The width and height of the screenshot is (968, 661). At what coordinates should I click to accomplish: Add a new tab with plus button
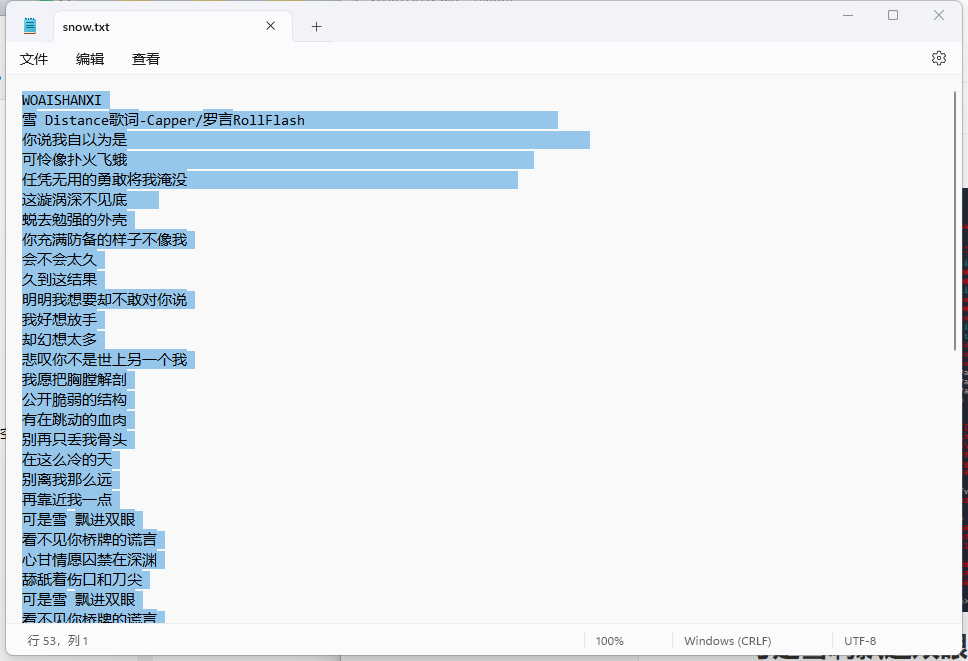tap(316, 27)
